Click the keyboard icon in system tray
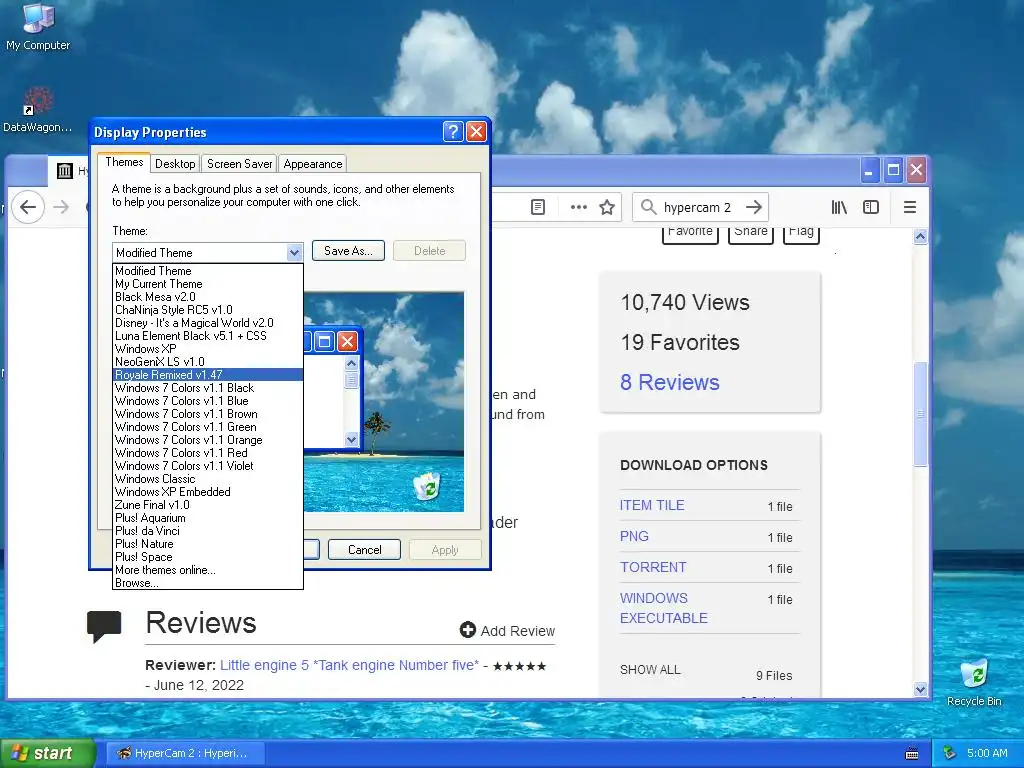The width and height of the screenshot is (1024, 768). pos(912,754)
